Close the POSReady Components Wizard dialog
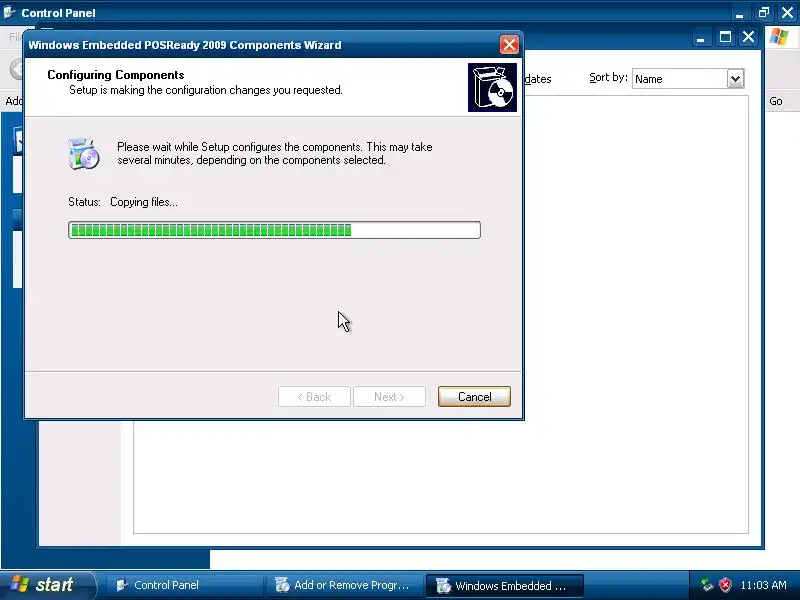This screenshot has height=600, width=800. pyautogui.click(x=509, y=45)
